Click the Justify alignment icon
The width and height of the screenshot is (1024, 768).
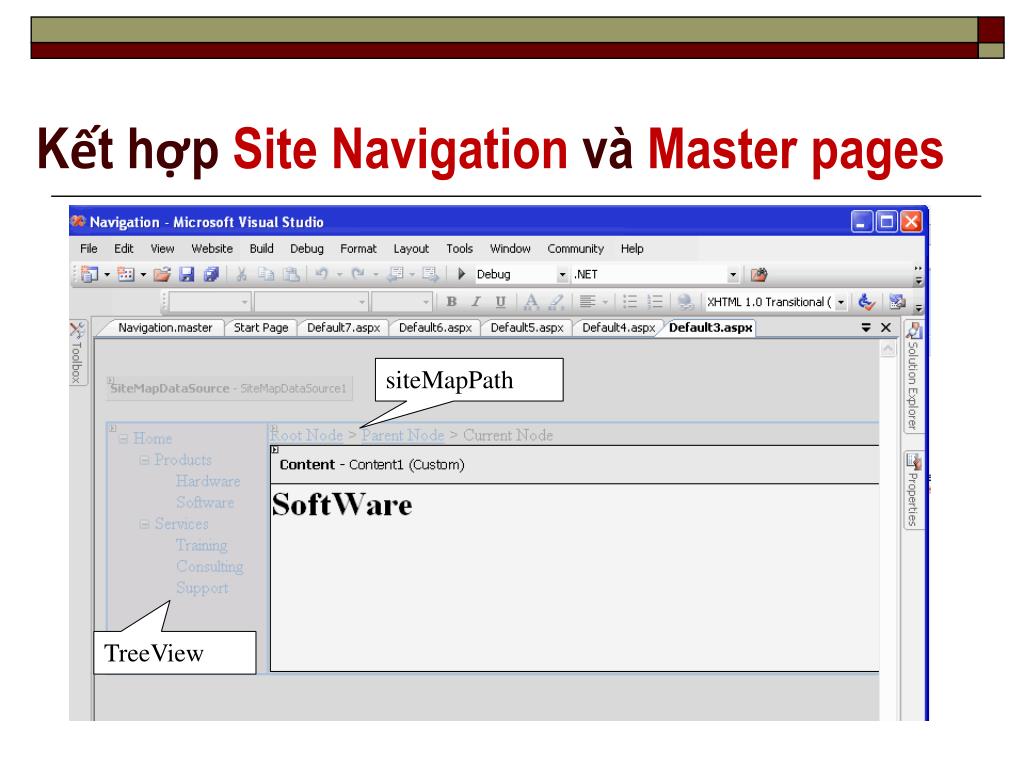click(x=588, y=302)
